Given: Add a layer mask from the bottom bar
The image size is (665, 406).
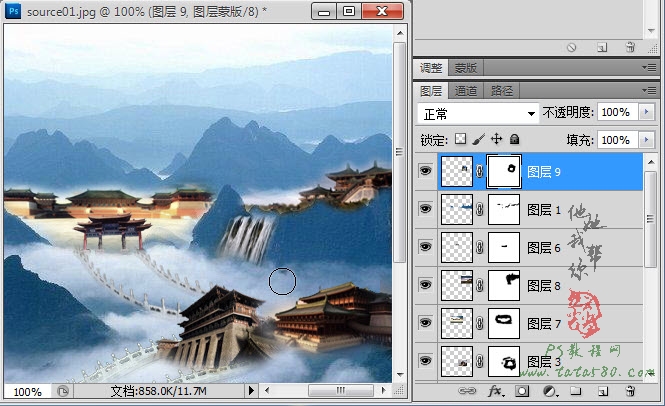Looking at the screenshot, I should tap(522, 391).
